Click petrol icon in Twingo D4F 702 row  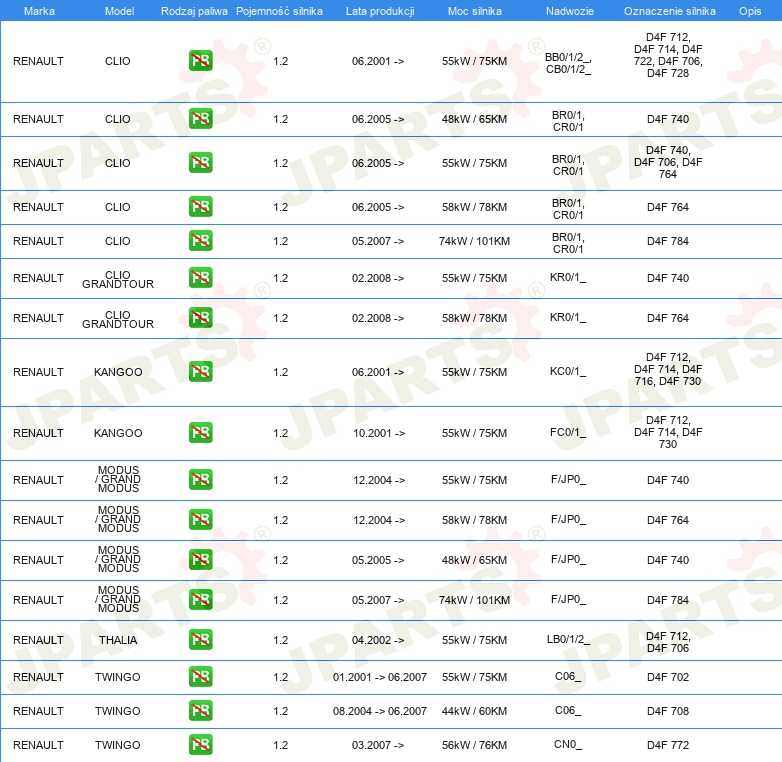[x=200, y=677]
